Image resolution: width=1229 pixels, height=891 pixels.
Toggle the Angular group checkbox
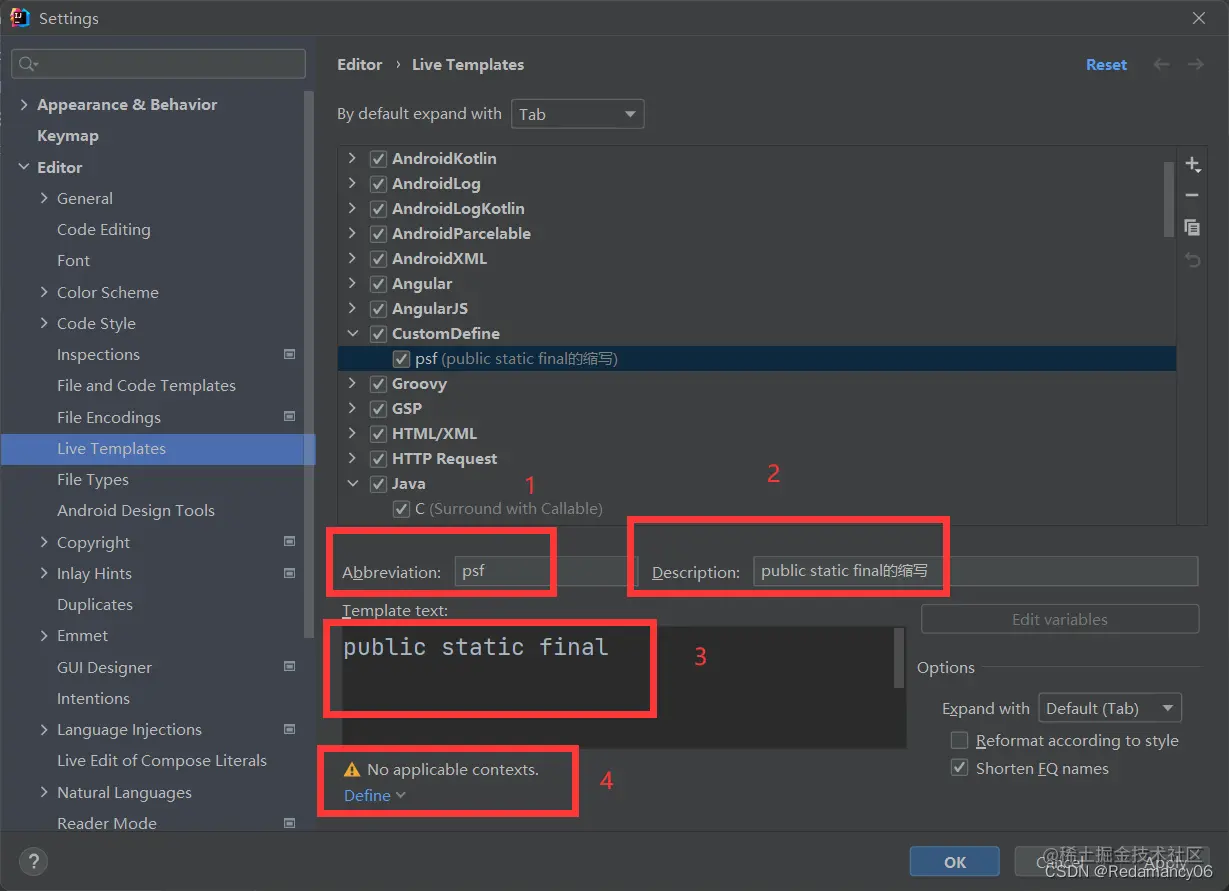(378, 284)
